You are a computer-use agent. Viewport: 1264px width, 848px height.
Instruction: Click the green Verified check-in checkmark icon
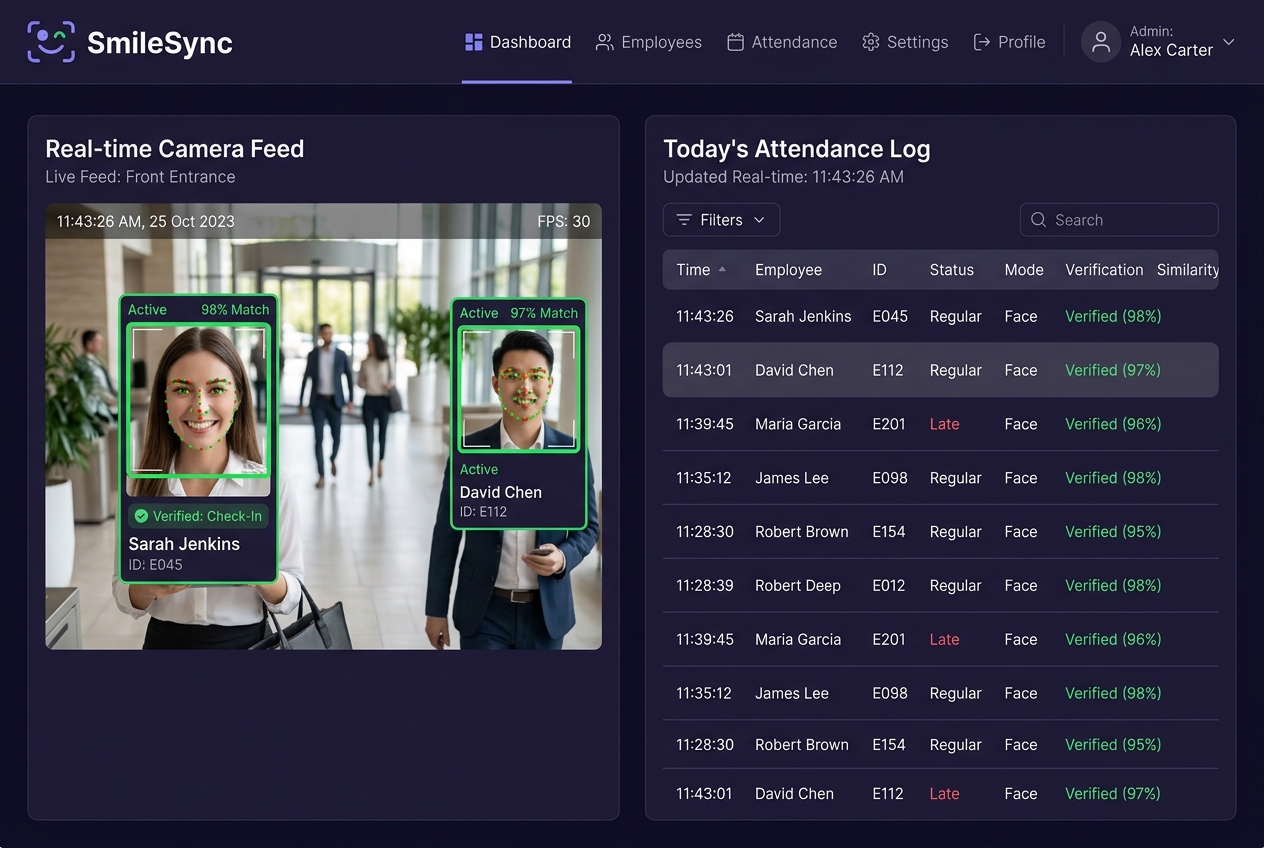coord(141,516)
